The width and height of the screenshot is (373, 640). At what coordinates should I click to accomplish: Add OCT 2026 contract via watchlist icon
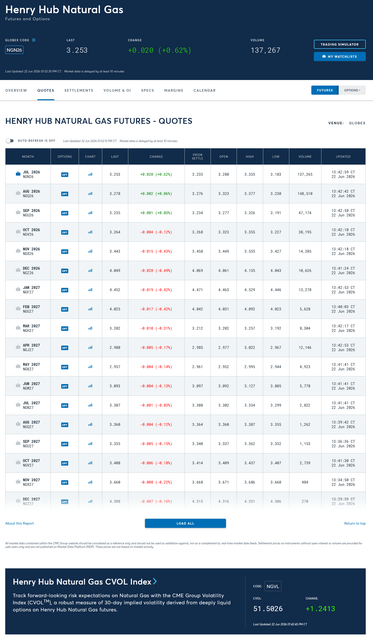pyautogui.click(x=18, y=231)
